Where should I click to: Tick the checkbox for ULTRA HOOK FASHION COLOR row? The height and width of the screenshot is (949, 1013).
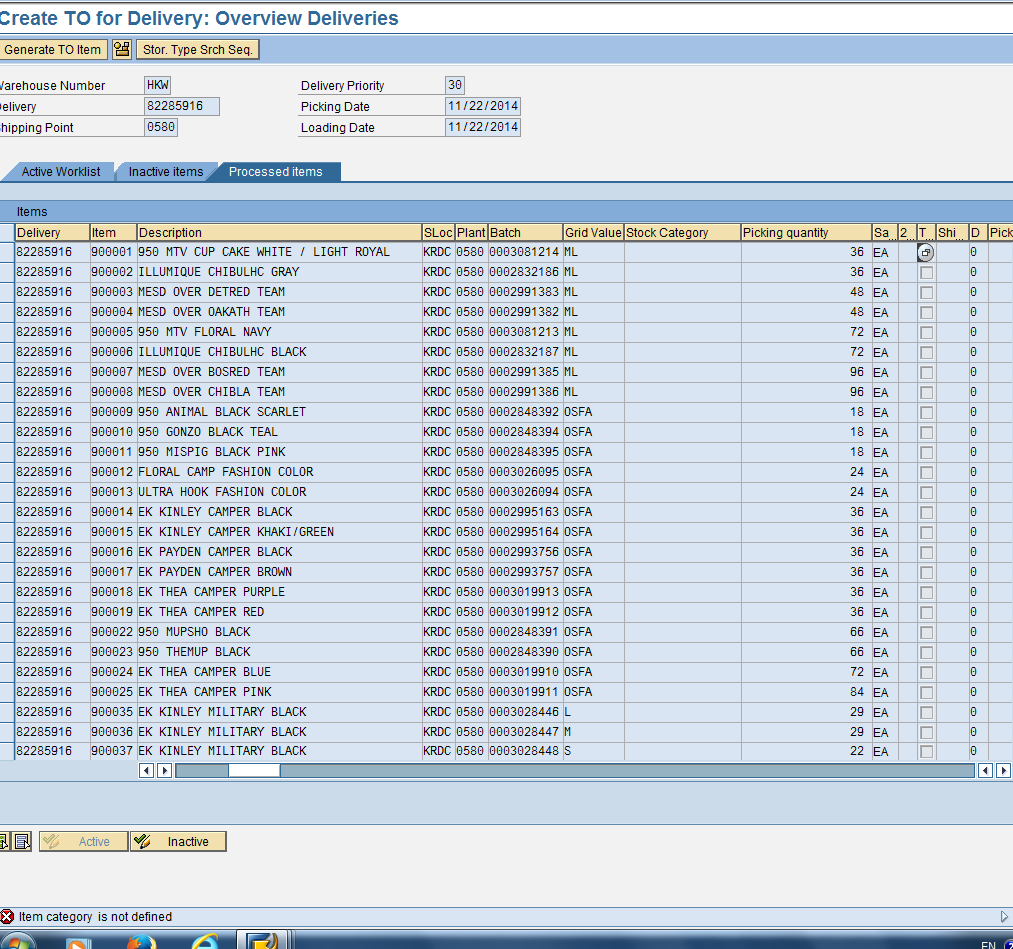coord(927,492)
